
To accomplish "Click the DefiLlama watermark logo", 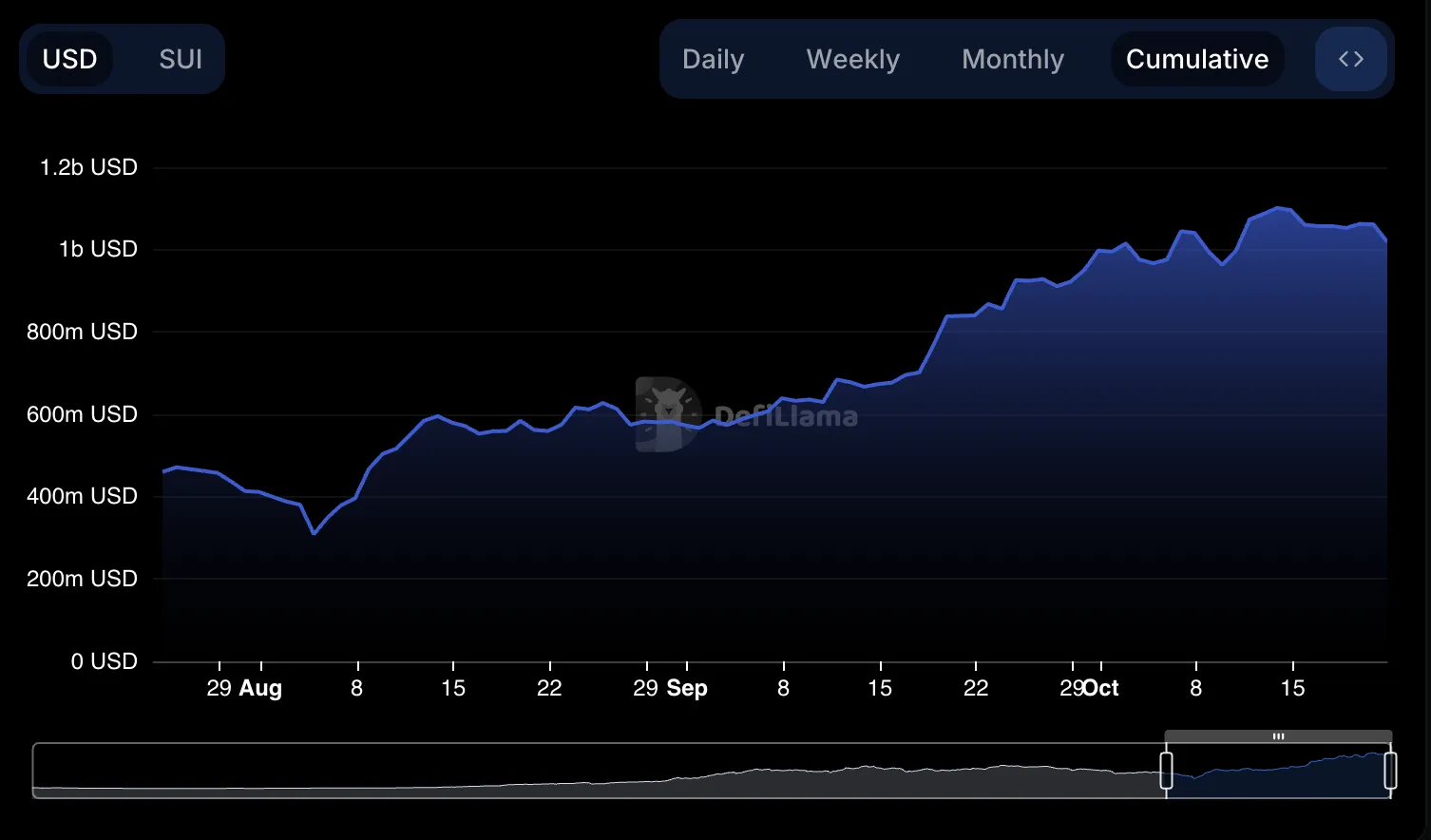I will 747,414.
